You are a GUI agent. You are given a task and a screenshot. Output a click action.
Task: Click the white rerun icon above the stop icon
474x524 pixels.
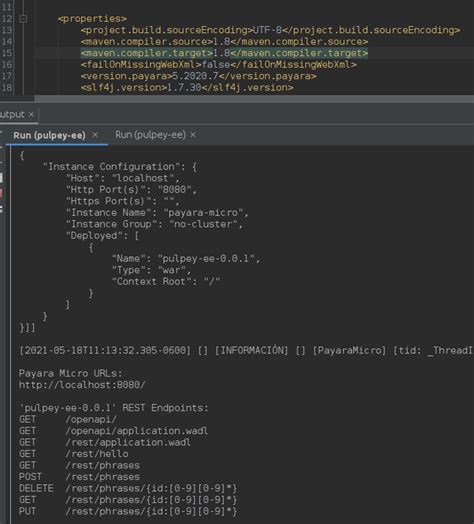(x=1, y=178)
